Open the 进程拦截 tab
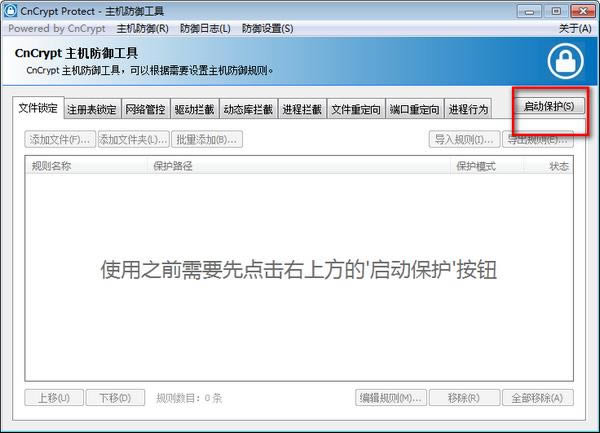The height and width of the screenshot is (433, 600). tap(302, 109)
